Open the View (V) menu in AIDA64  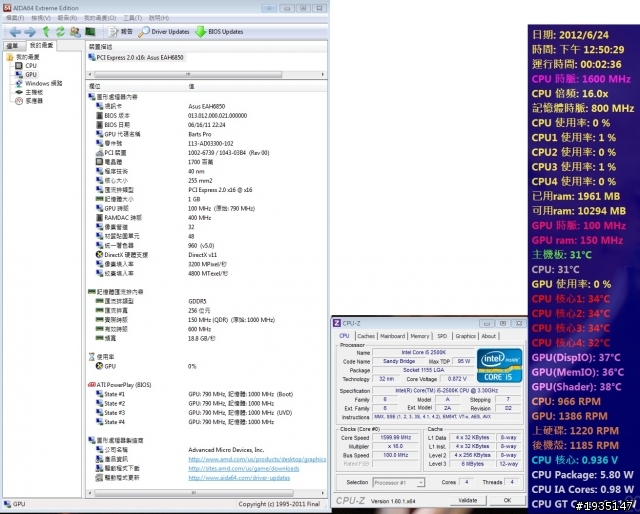(x=41, y=18)
